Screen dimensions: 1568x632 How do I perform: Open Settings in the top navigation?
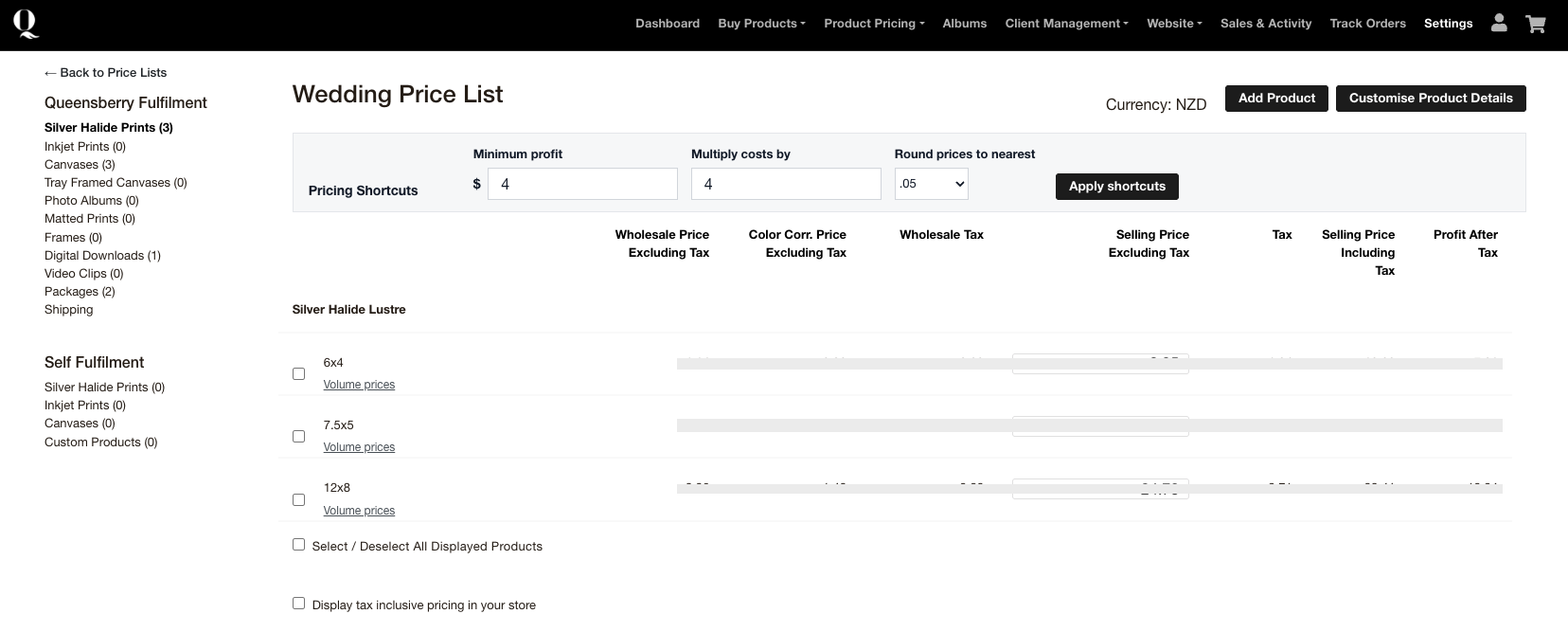pyautogui.click(x=1448, y=24)
